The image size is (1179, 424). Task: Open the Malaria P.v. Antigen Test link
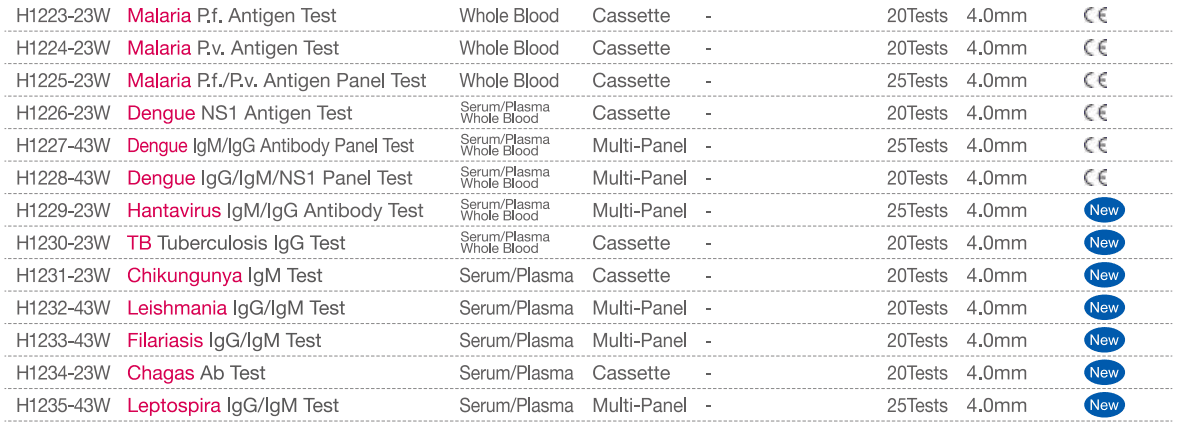232,48
